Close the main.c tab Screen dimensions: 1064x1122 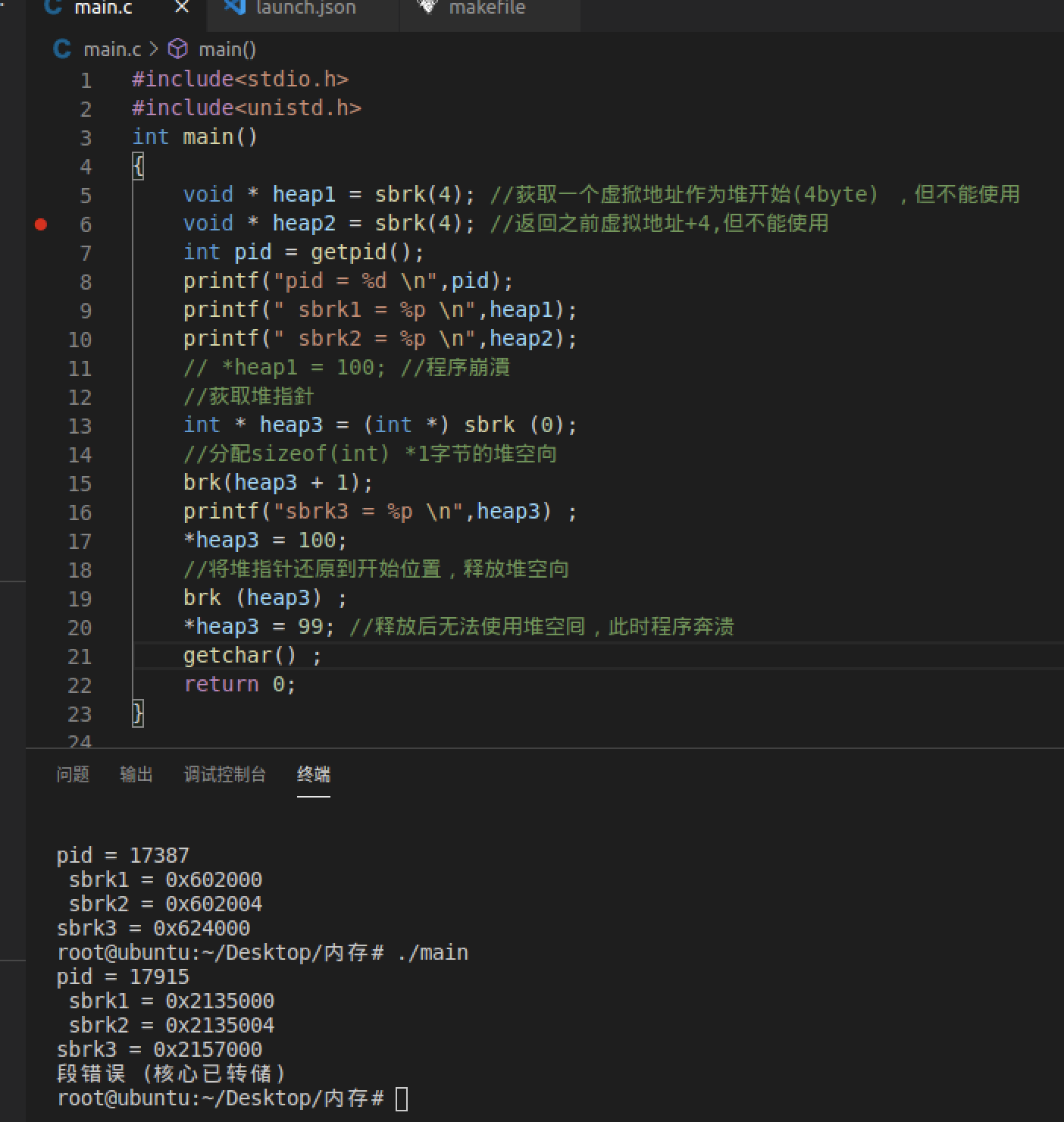[182, 8]
